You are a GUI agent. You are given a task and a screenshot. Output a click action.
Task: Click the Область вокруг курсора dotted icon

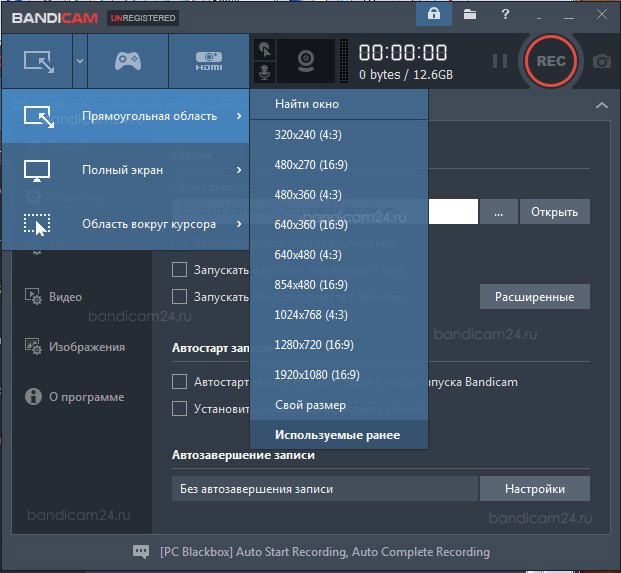37,225
